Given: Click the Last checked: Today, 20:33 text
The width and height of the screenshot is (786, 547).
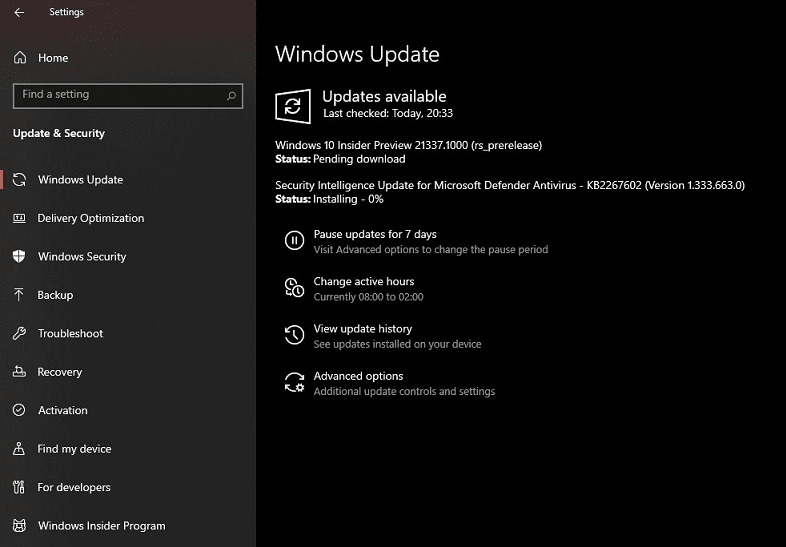Looking at the screenshot, I should pos(388,113).
